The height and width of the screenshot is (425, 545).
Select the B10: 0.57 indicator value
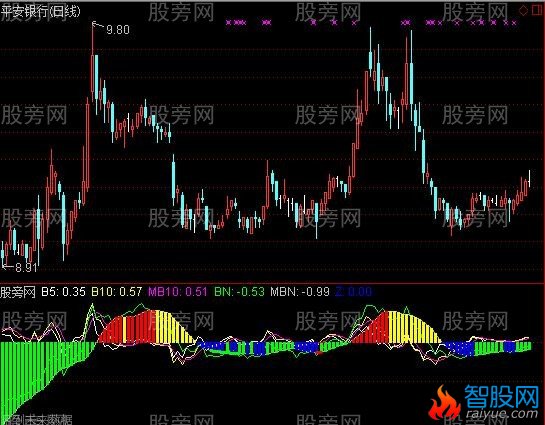coord(116,292)
